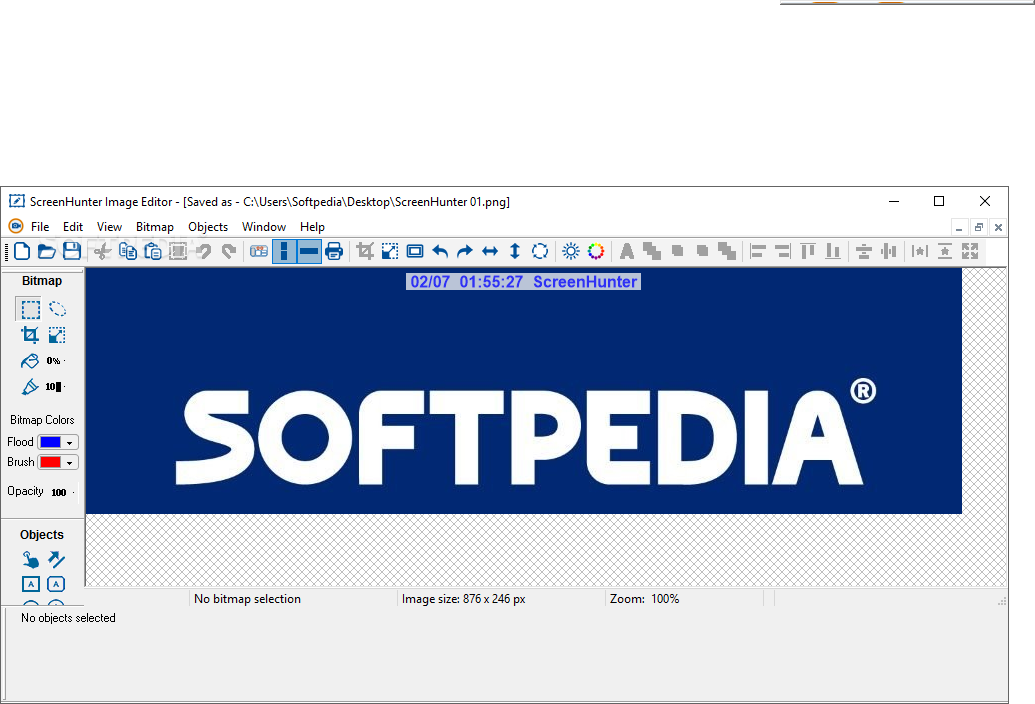This screenshot has width=1035, height=704.
Task: Open a file with the folder icon
Action: pyautogui.click(x=46, y=251)
